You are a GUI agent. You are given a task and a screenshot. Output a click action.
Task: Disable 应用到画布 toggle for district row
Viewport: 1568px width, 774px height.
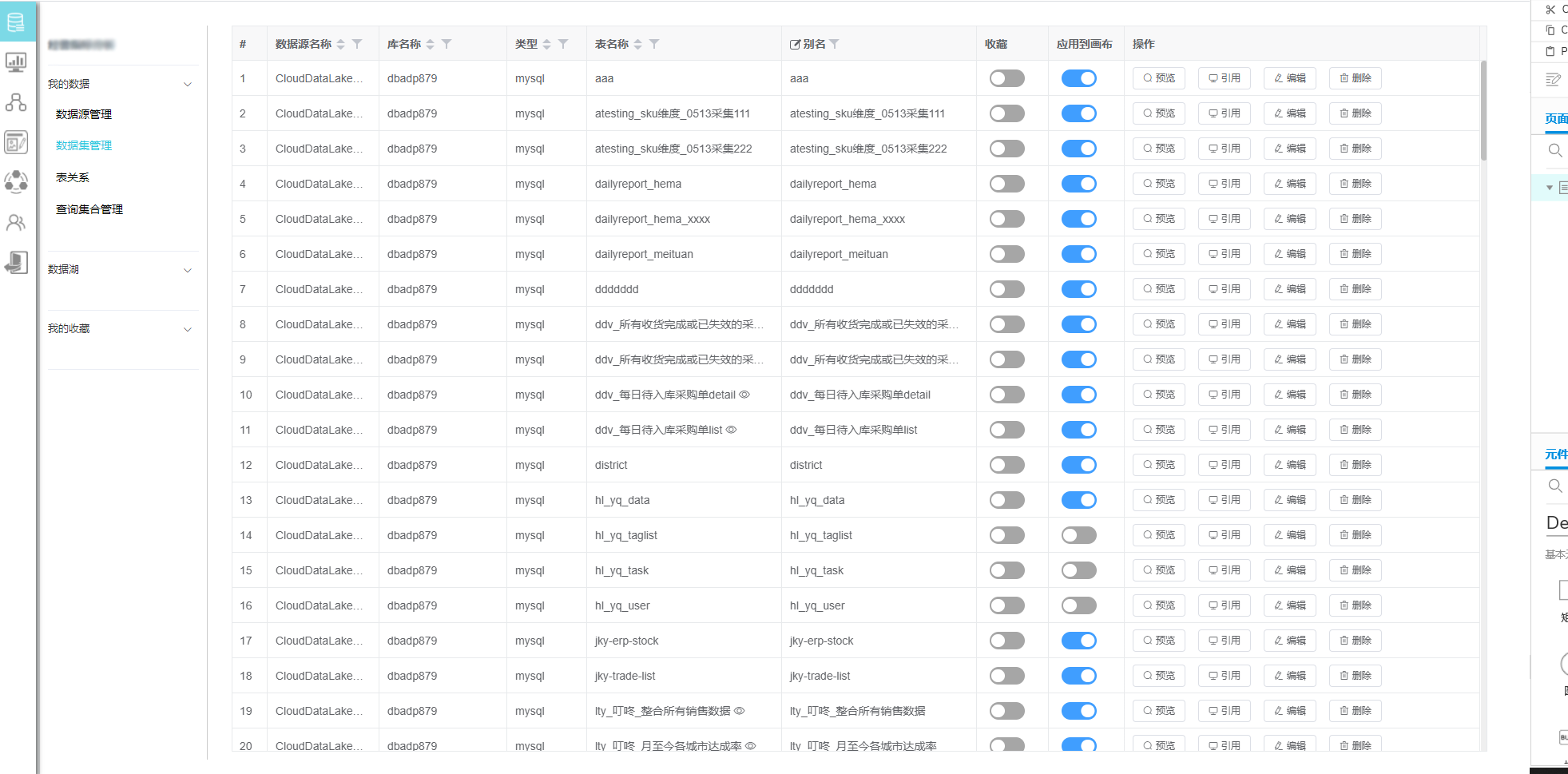click(x=1078, y=465)
